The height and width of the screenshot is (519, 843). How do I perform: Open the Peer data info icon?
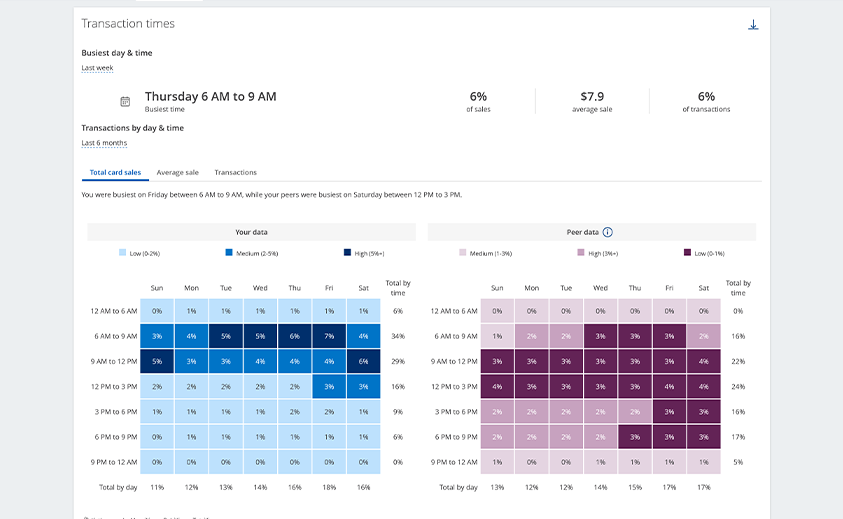[607, 232]
